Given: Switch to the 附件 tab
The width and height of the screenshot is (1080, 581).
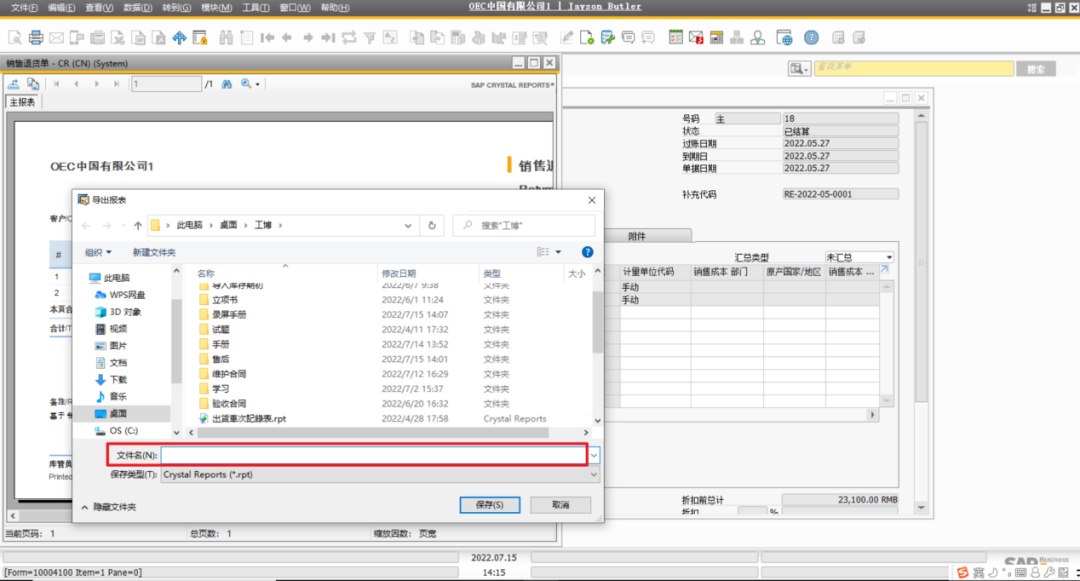Looking at the screenshot, I should [637, 236].
